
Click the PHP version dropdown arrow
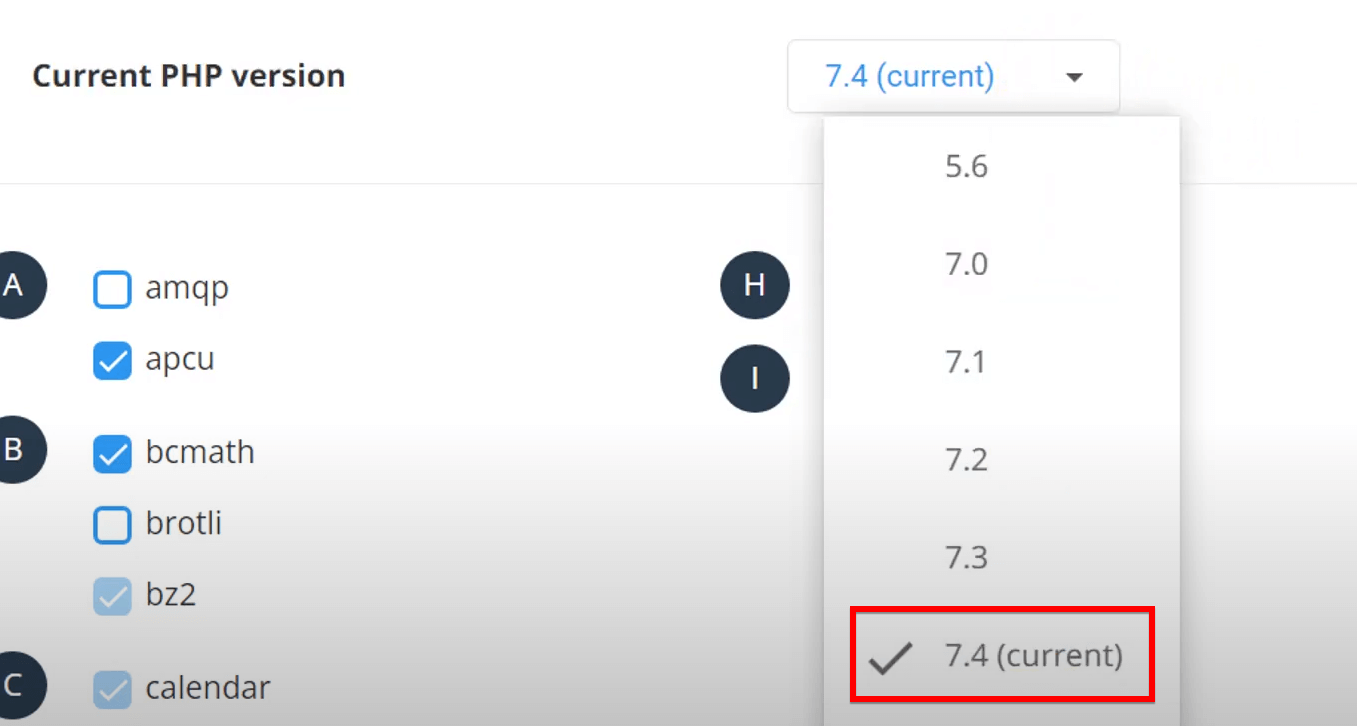click(1075, 77)
